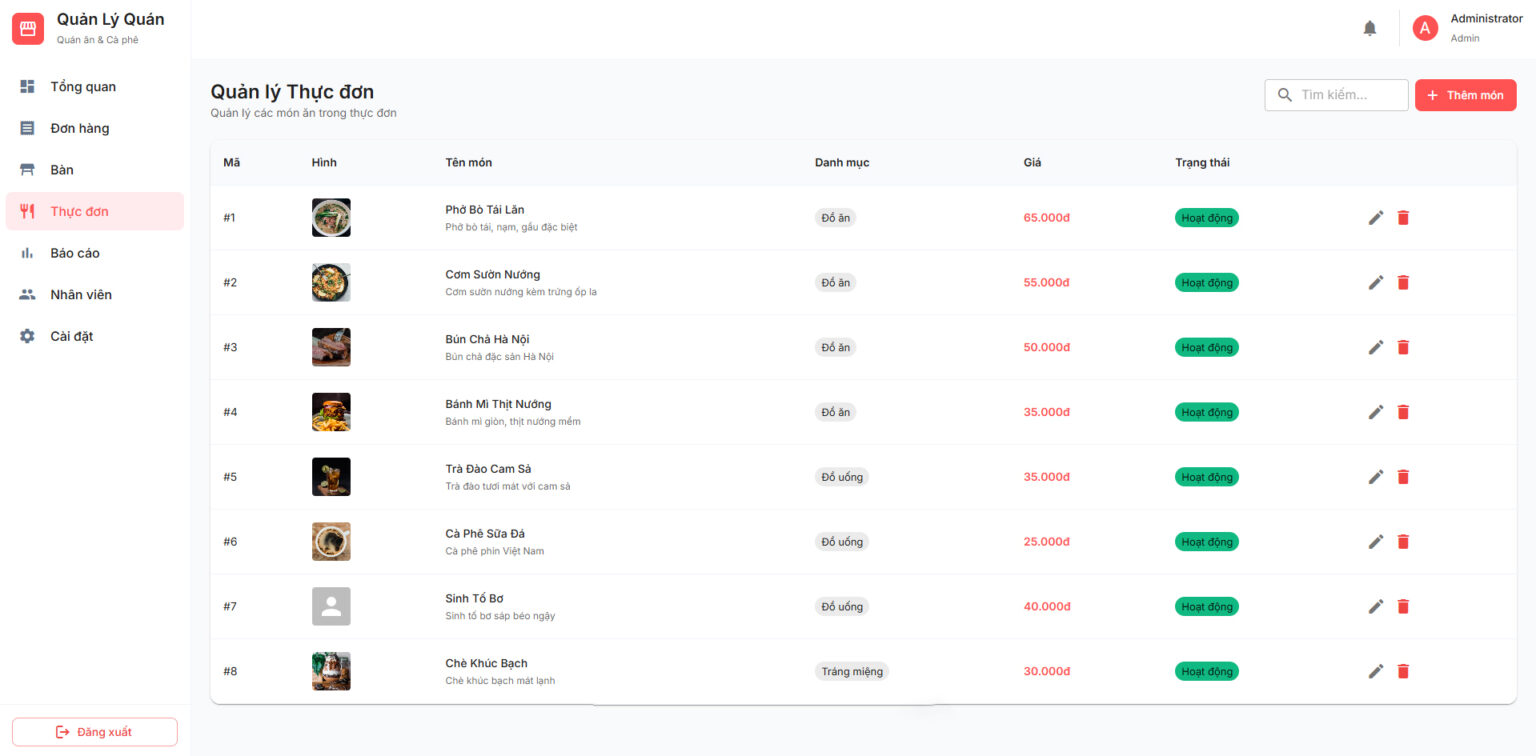Image resolution: width=1536 pixels, height=756 pixels.
Task: Edit Phở Bò Tái Lăn with pencil icon
Action: pos(1376,217)
